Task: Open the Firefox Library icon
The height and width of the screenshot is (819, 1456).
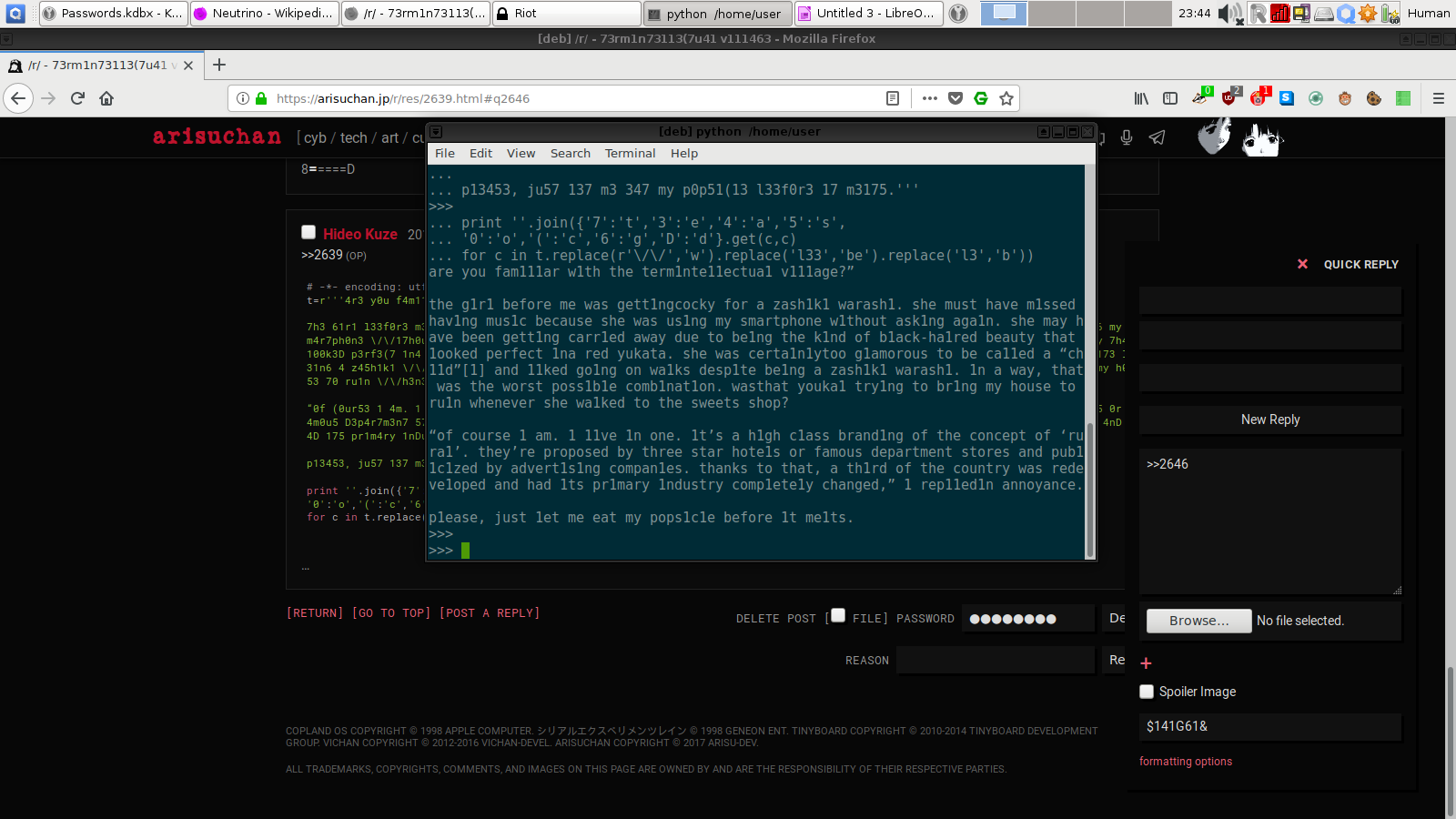Action: point(1141,98)
